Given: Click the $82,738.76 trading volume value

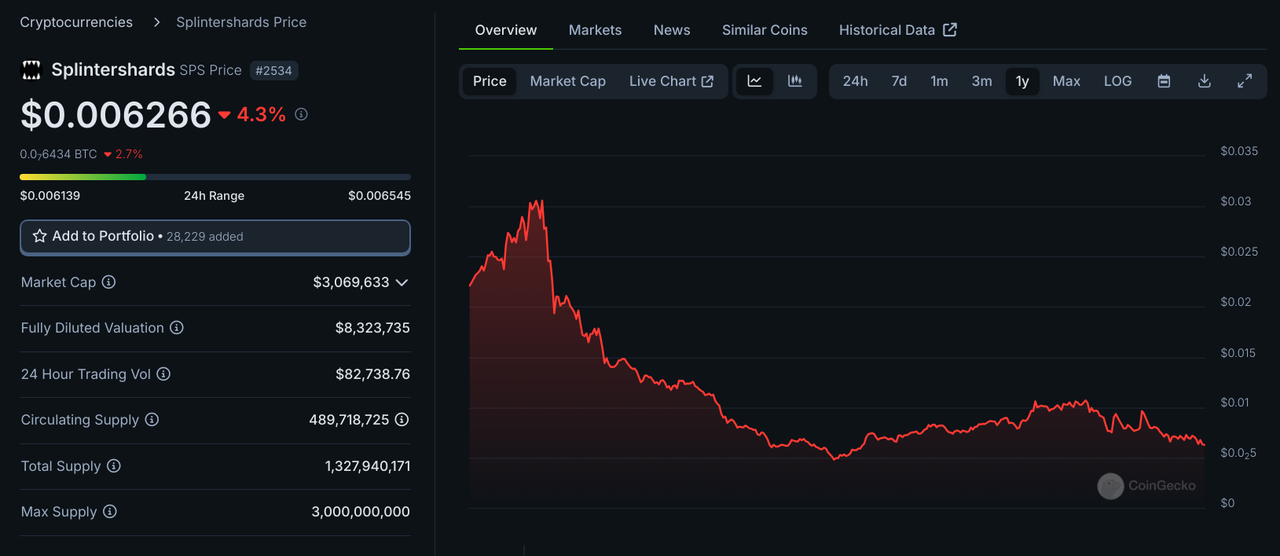Looking at the screenshot, I should click(x=373, y=374).
